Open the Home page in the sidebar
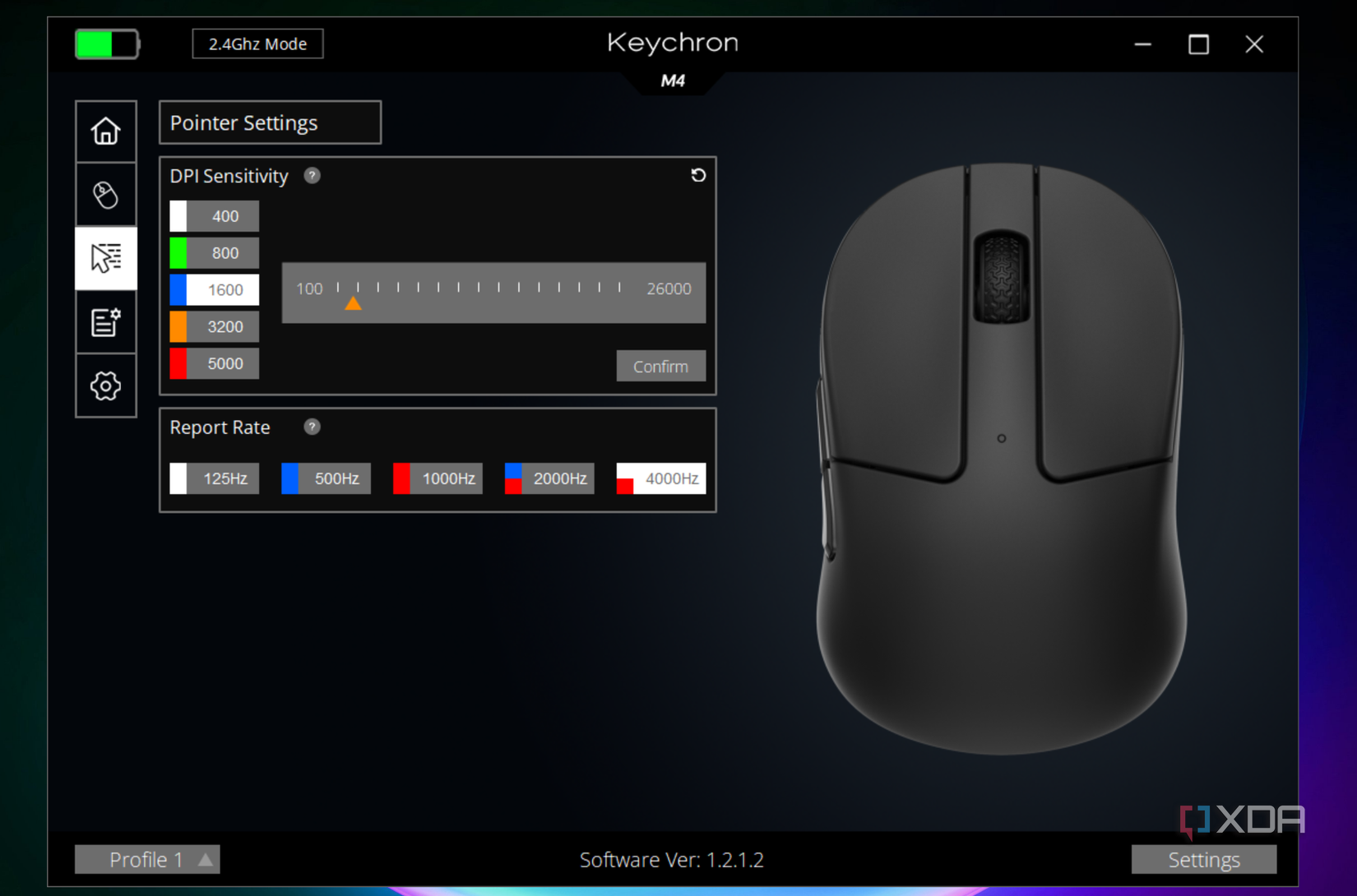The image size is (1357, 896). click(105, 132)
